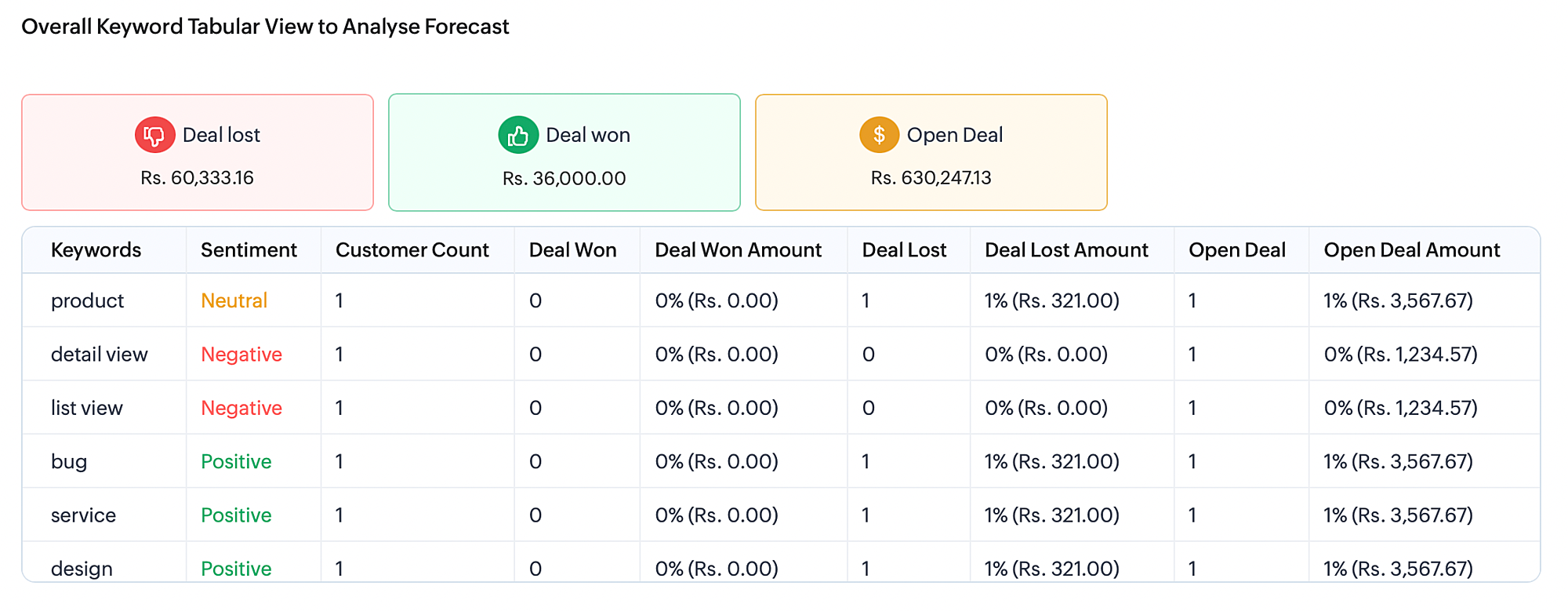
Task: Click the Deal Lost Amount column header
Action: (x=1065, y=250)
